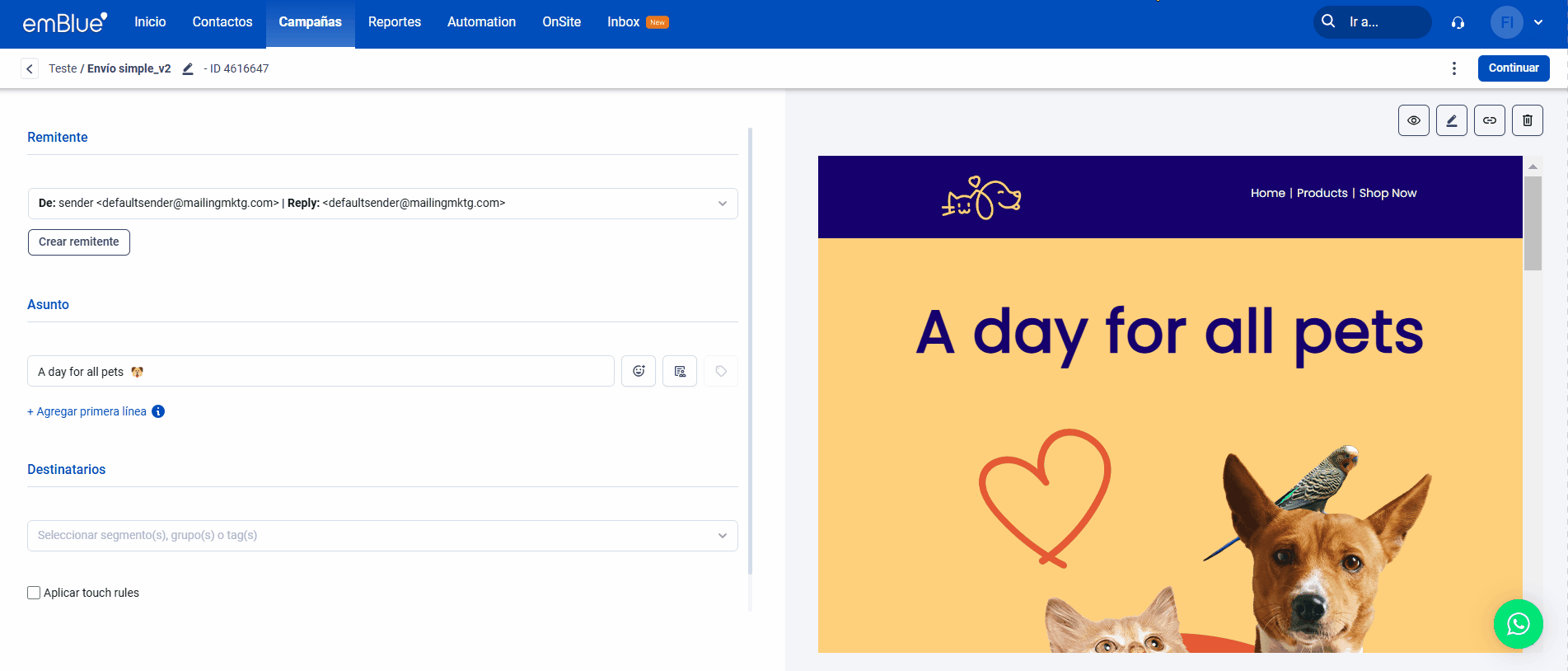Open the Reportes menu
1568x671 pixels.
pyautogui.click(x=395, y=22)
